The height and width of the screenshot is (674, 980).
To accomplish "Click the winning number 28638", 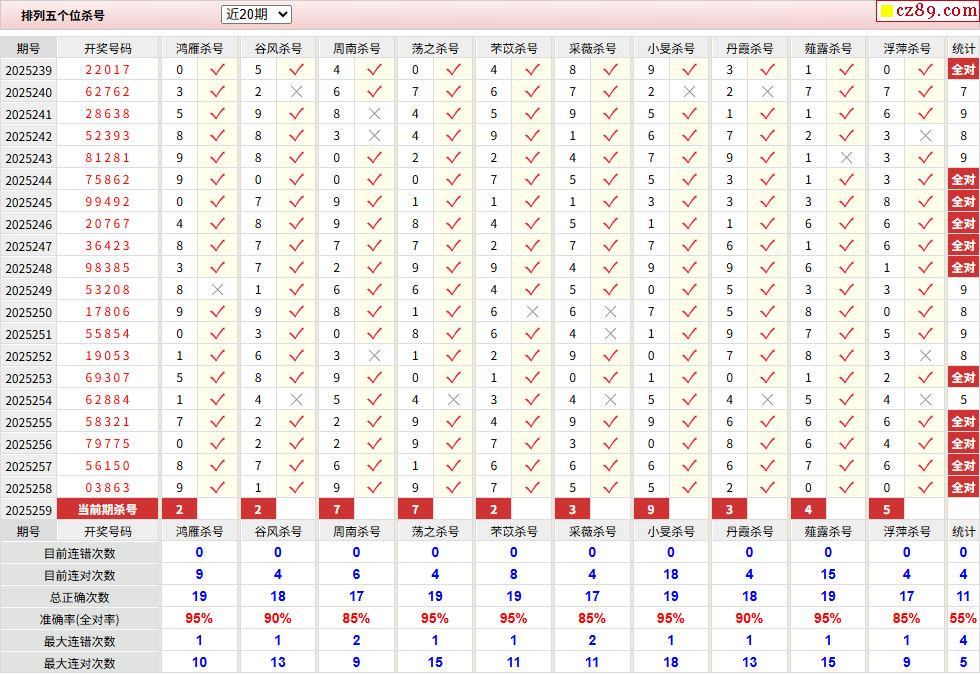I will (x=108, y=114).
